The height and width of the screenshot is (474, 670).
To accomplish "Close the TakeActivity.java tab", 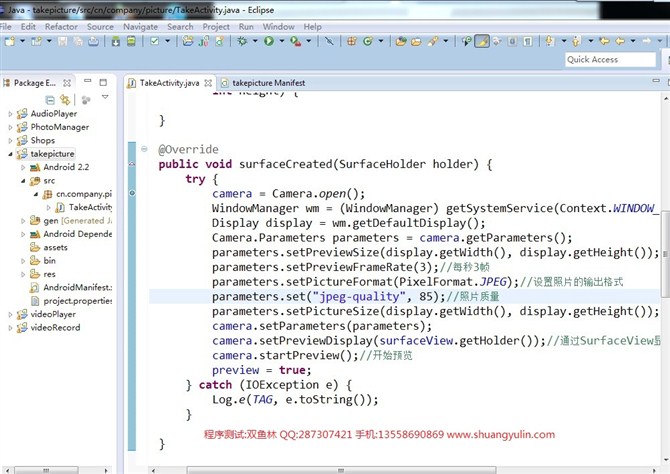I will pos(208,83).
